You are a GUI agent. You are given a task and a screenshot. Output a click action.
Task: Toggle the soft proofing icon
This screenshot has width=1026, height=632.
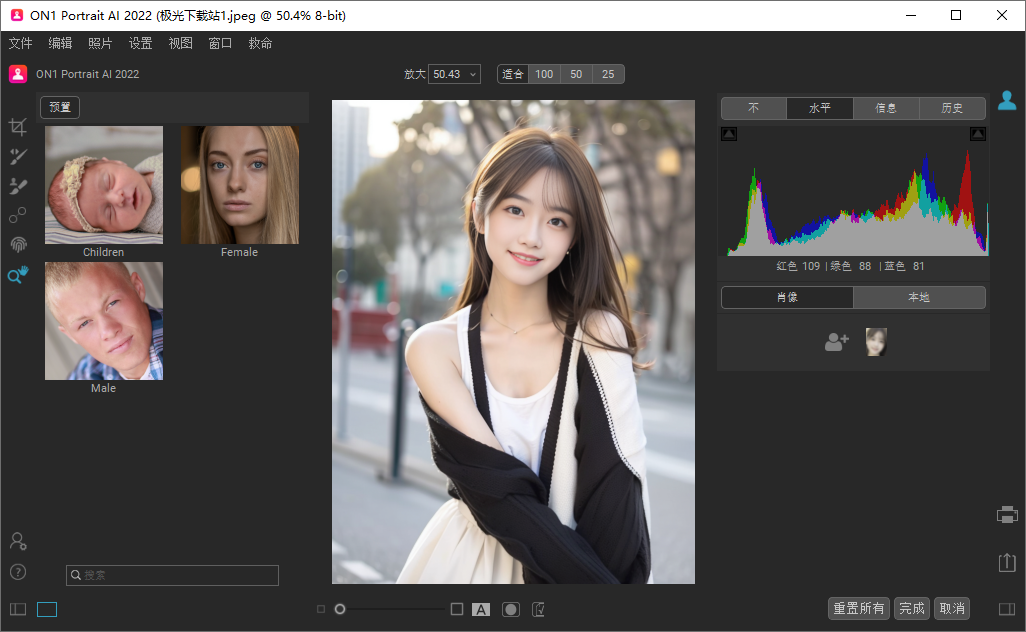click(x=539, y=610)
